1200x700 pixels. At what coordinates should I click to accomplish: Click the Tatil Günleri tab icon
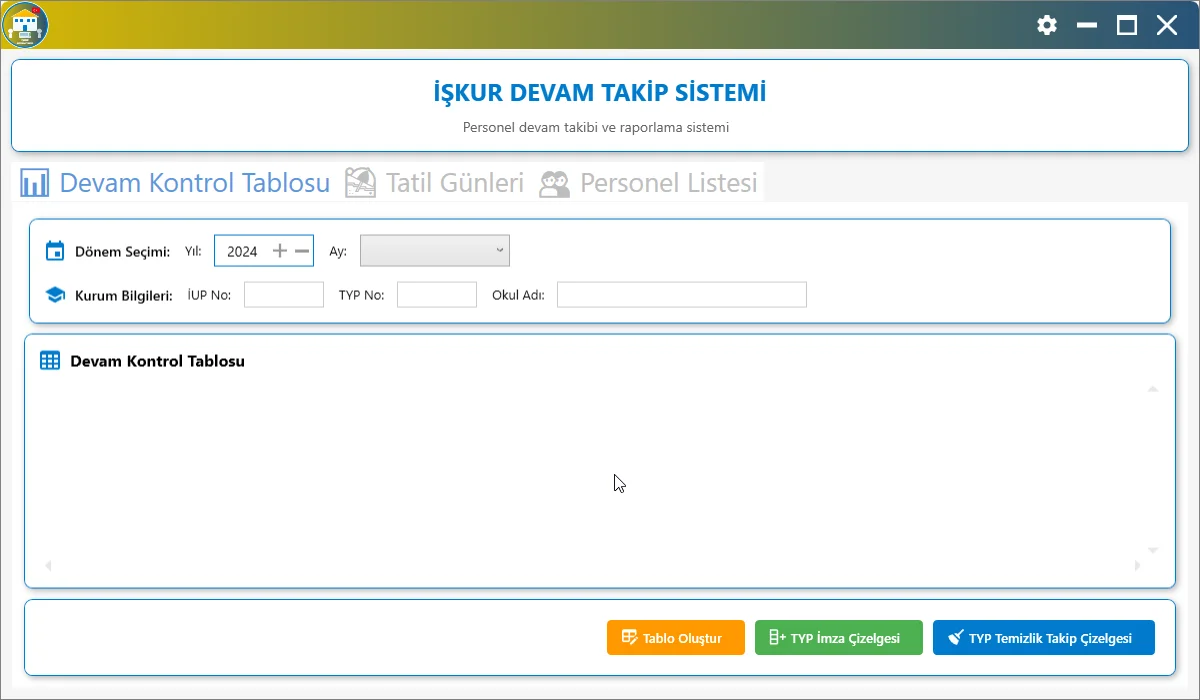coord(360,183)
